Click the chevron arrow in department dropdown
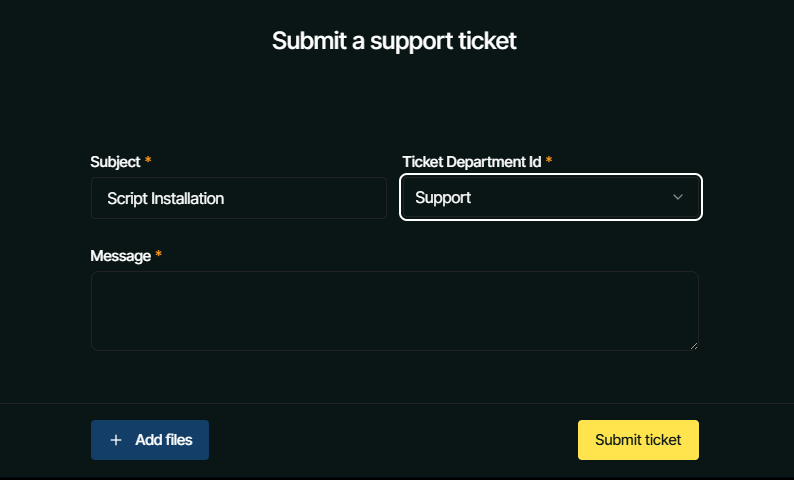794x480 pixels. [678, 197]
